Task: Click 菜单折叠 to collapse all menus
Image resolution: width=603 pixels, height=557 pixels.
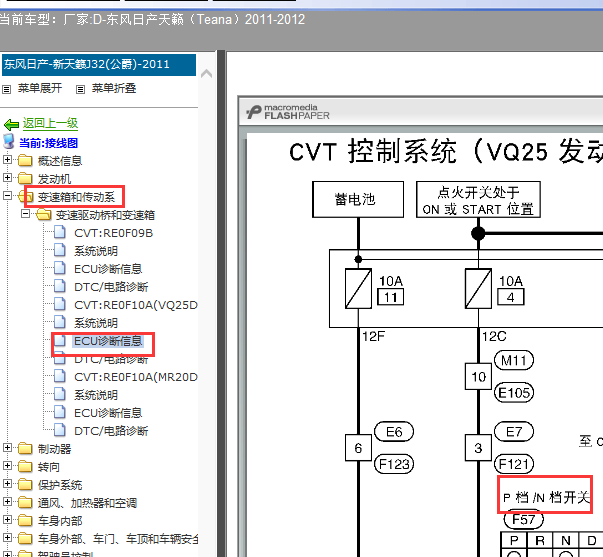Action: click(114, 88)
